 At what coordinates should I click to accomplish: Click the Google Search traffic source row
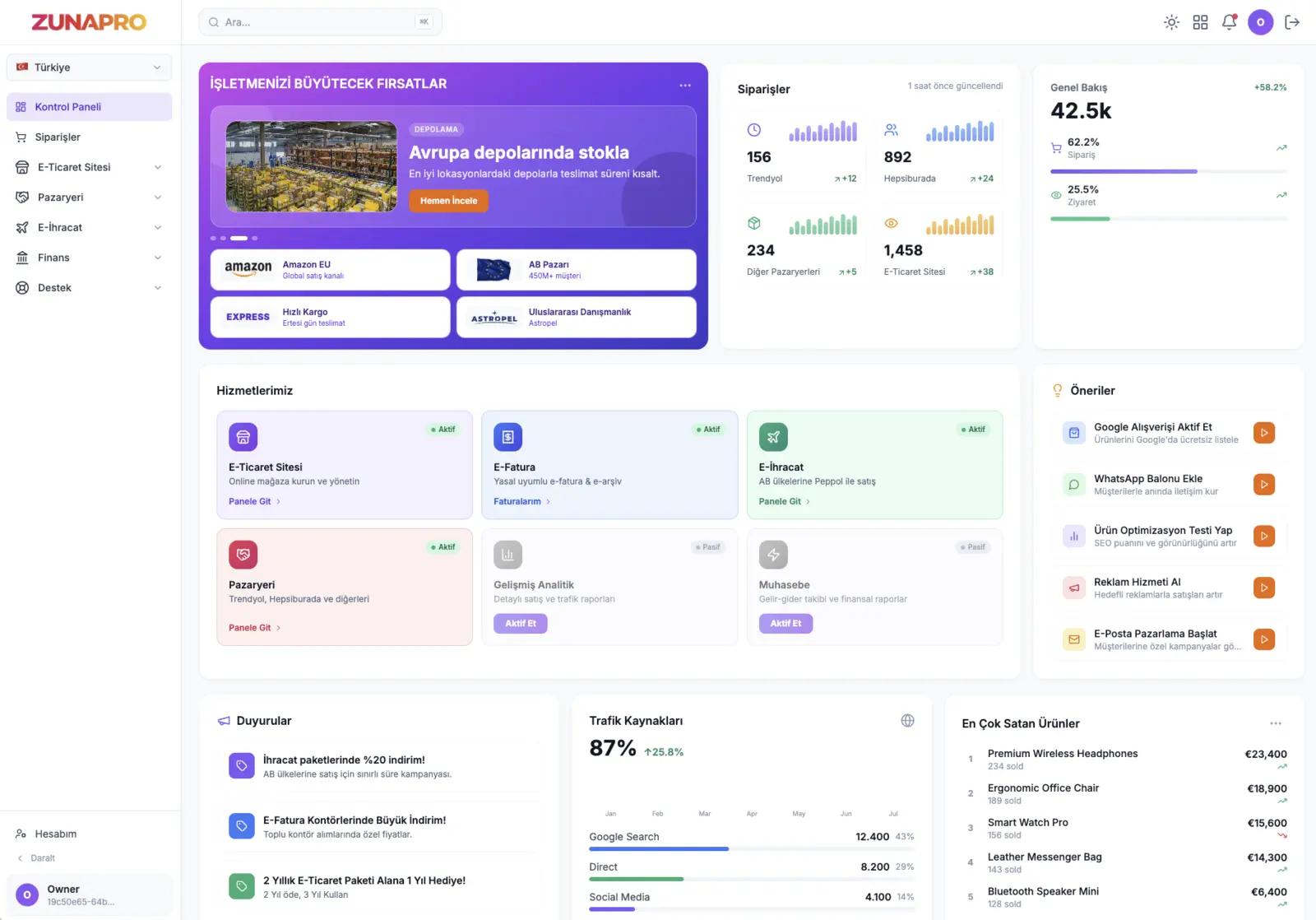coord(752,840)
